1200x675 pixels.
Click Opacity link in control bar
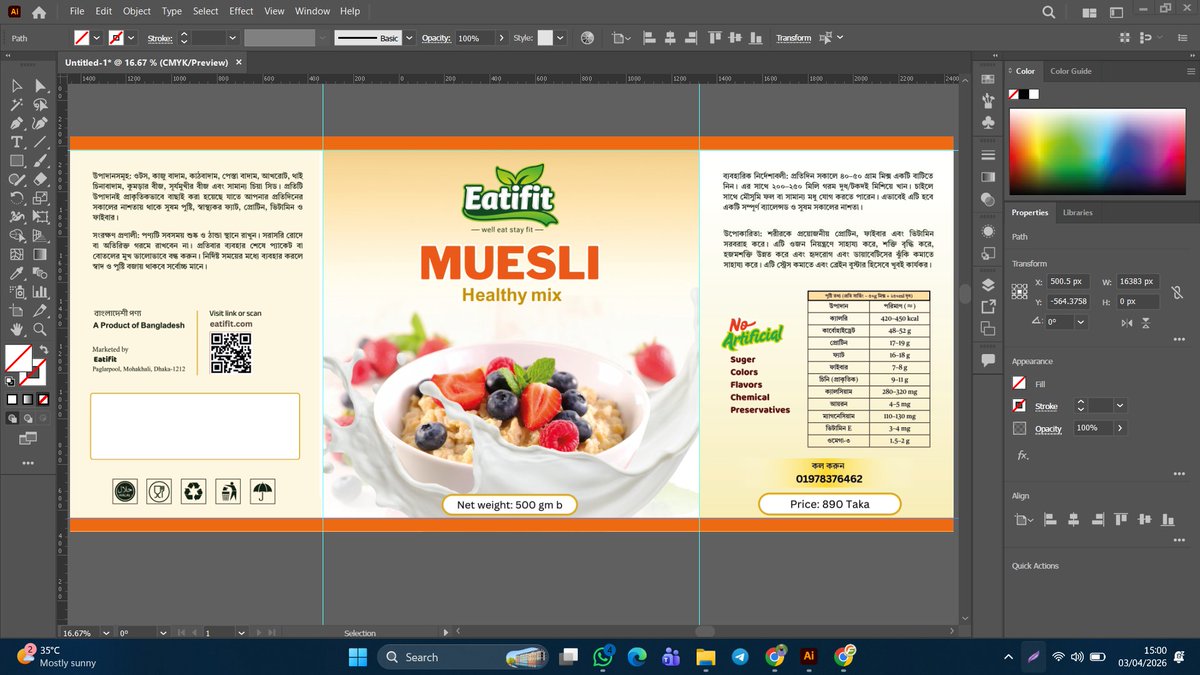pos(436,38)
